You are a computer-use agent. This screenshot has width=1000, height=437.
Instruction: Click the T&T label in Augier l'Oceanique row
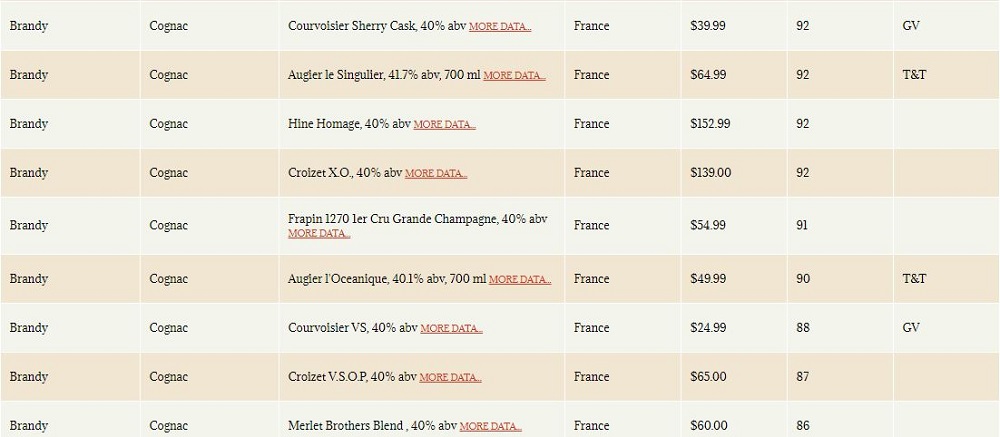[x=914, y=279]
